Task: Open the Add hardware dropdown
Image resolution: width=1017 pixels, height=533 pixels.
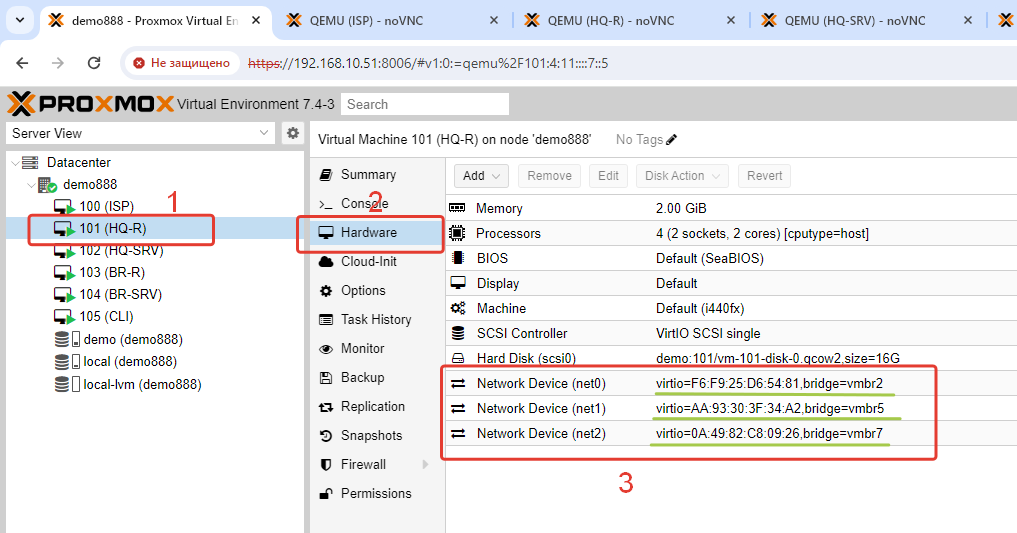Action: coord(481,176)
